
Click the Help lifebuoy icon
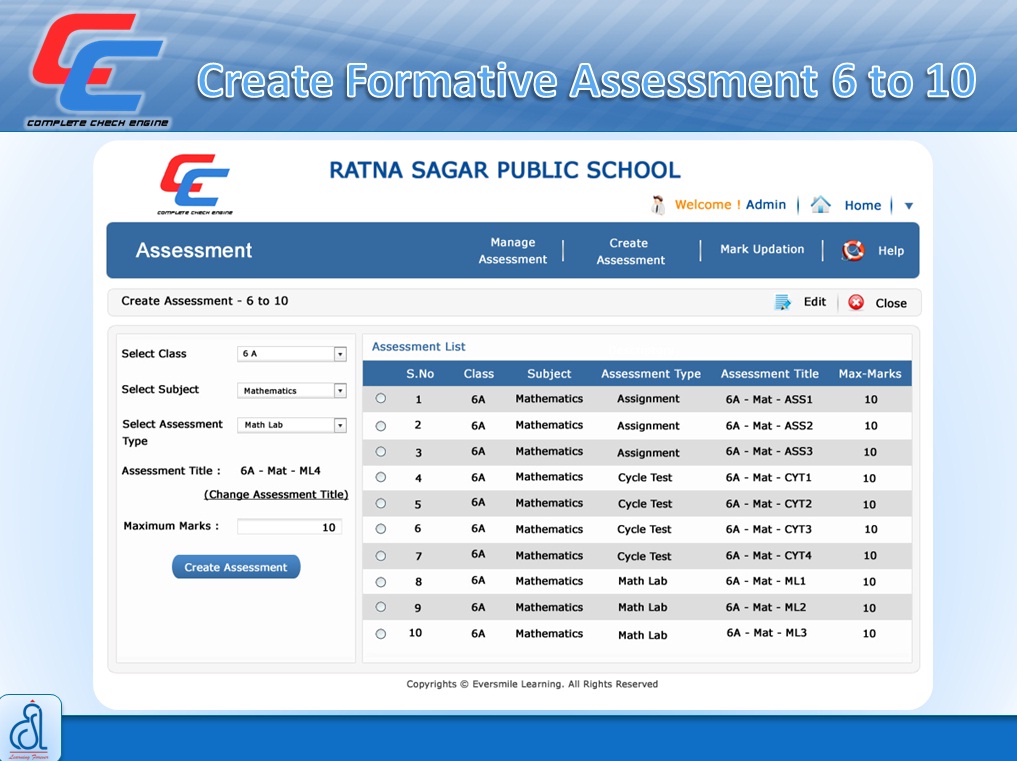[853, 250]
